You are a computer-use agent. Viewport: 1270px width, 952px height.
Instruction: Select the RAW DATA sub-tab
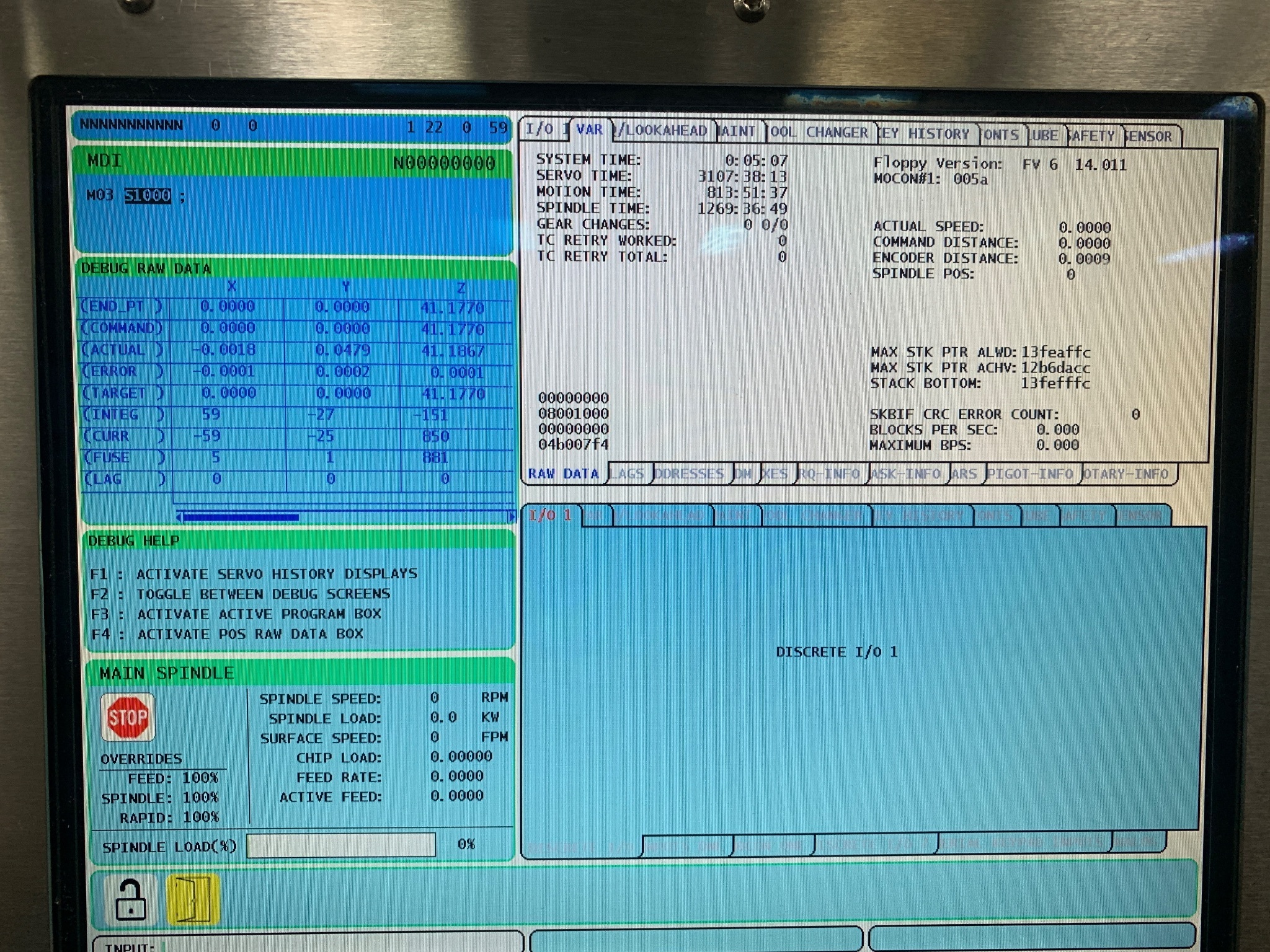coord(563,474)
